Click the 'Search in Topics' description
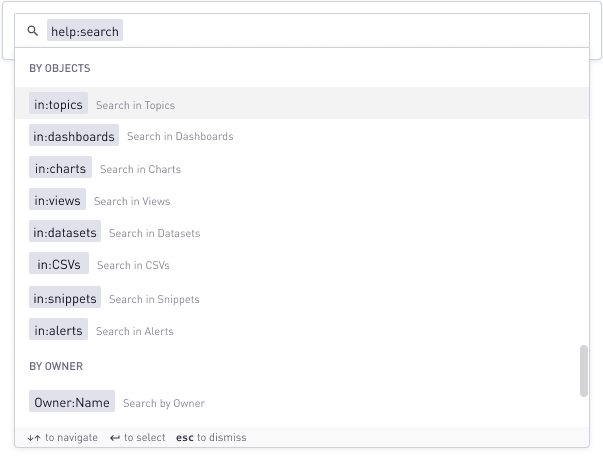 coord(135,105)
